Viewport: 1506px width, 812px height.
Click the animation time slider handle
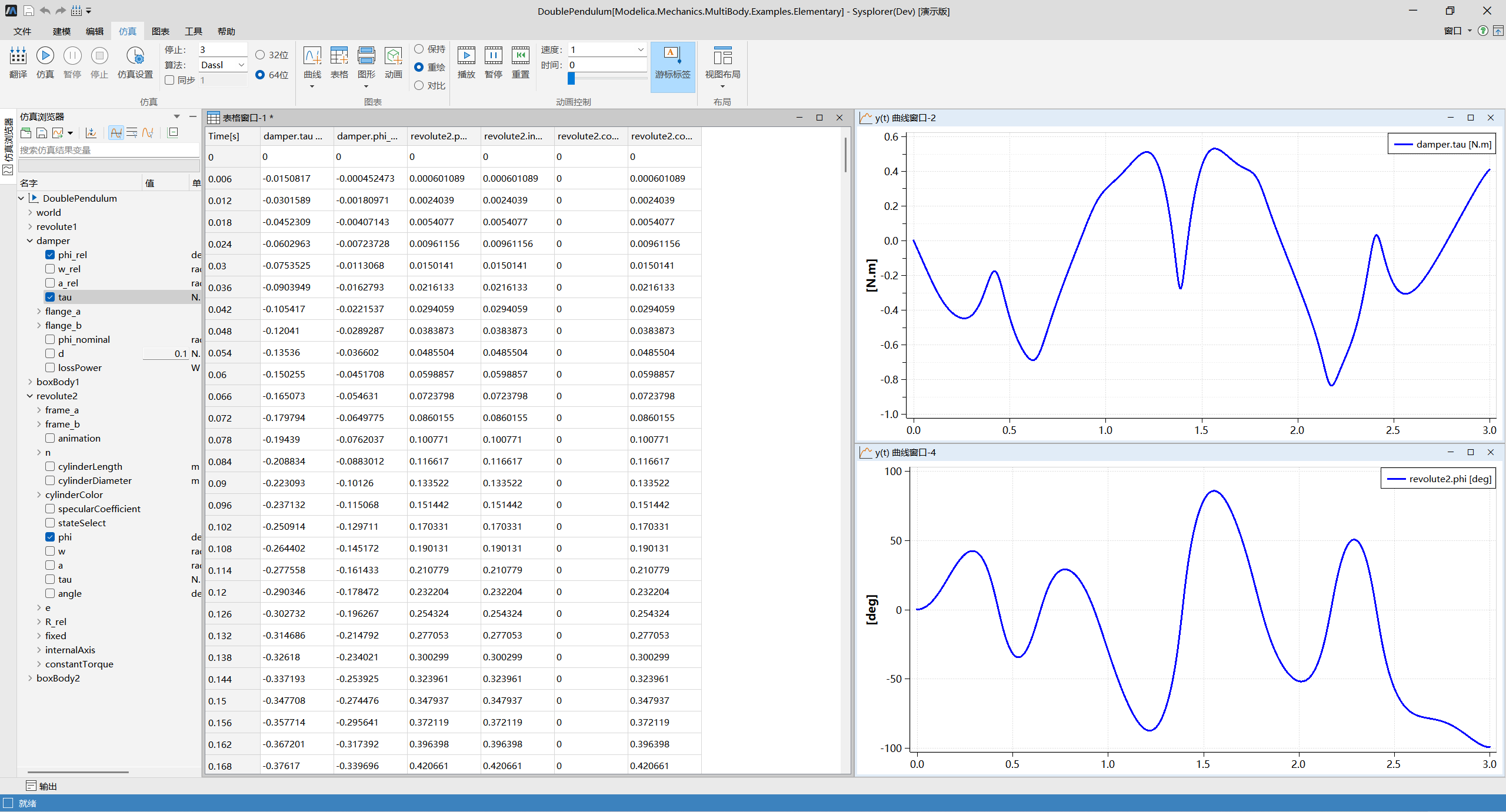point(571,79)
